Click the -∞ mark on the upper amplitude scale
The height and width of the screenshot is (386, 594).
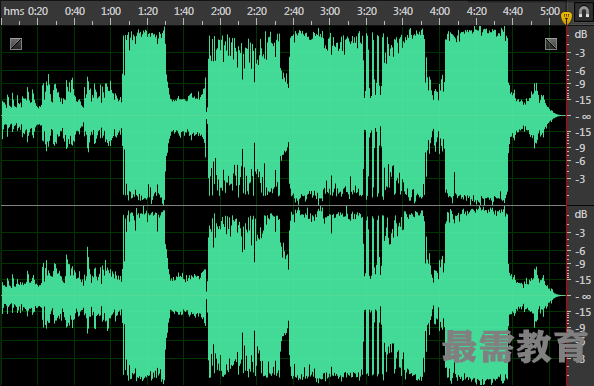583,117
